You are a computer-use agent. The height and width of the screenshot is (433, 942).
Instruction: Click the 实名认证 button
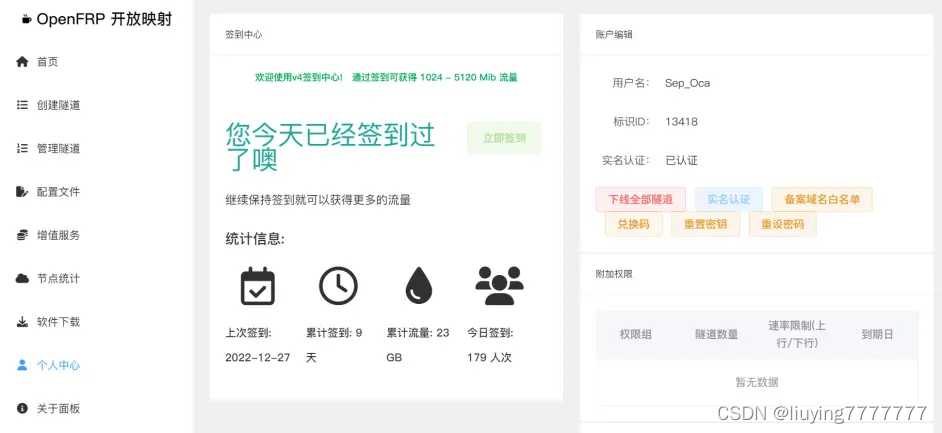click(729, 199)
